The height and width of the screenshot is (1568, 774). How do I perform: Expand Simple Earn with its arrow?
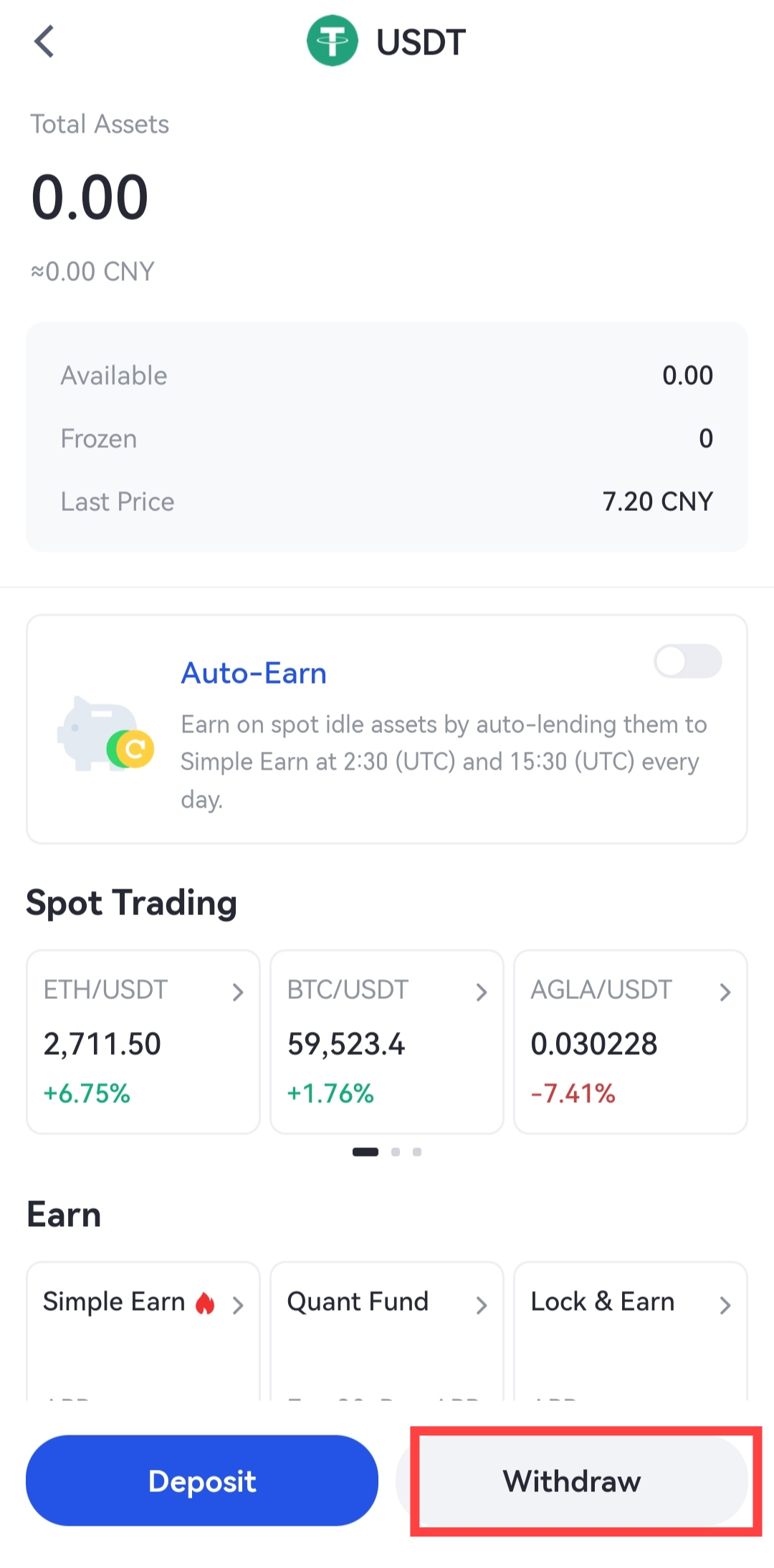click(x=238, y=1305)
